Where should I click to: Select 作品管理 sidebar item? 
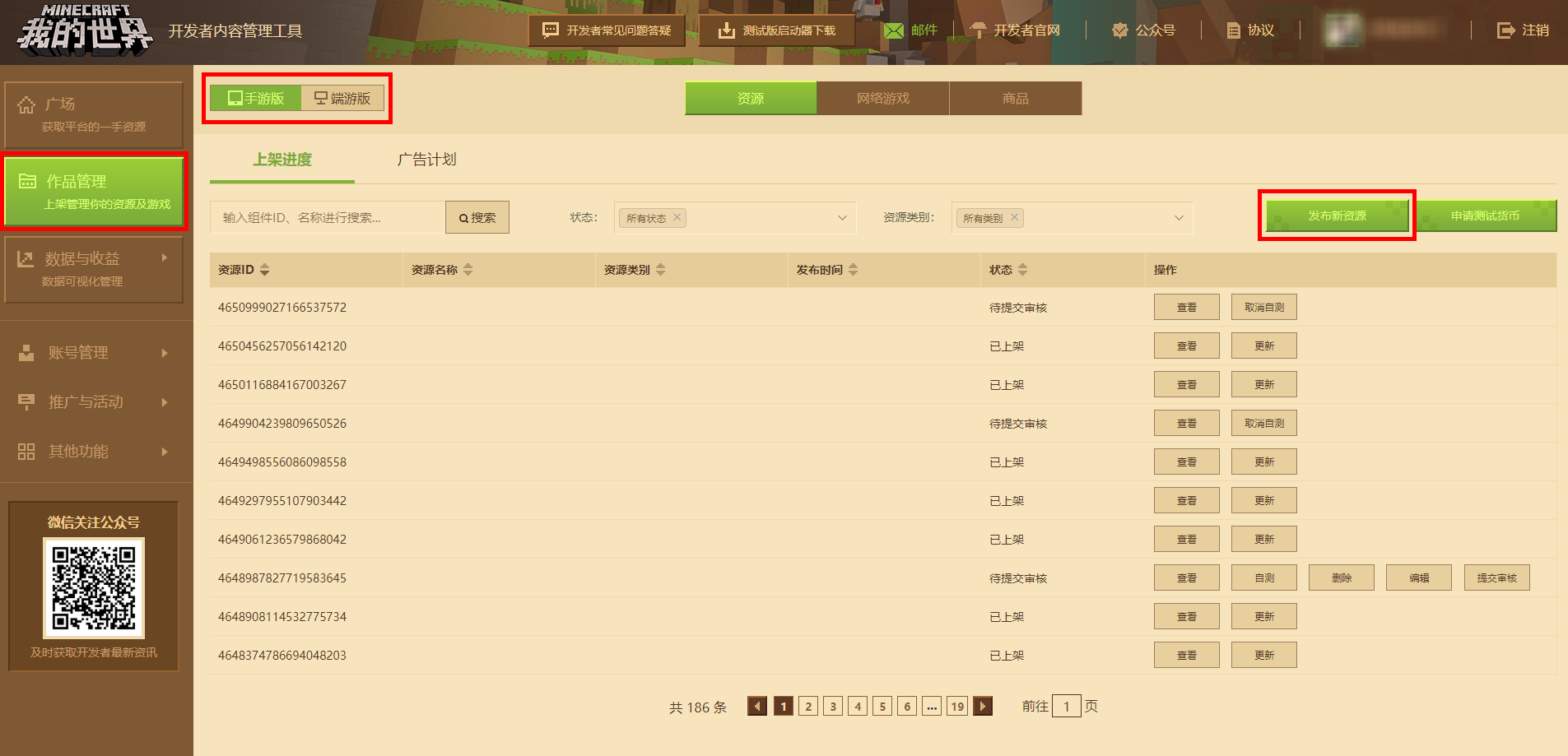coord(94,192)
